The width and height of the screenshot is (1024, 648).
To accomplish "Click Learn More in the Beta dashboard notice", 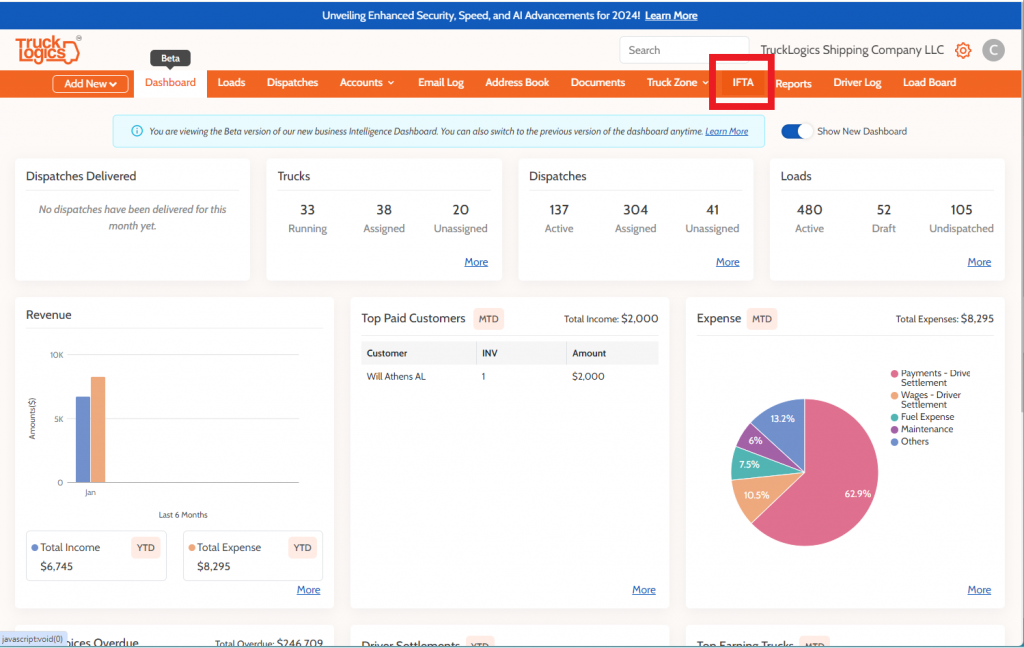I will tap(727, 131).
